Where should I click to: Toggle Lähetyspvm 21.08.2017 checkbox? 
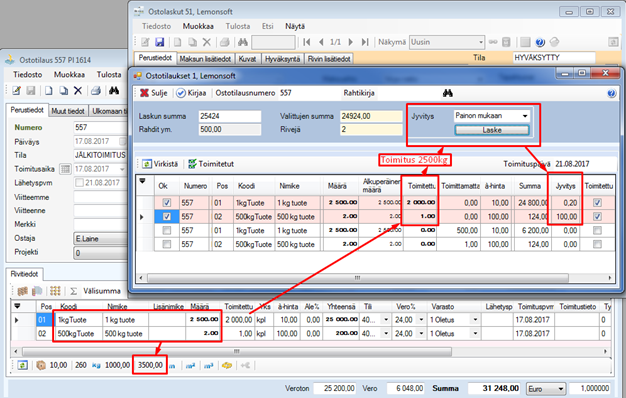pos(79,183)
